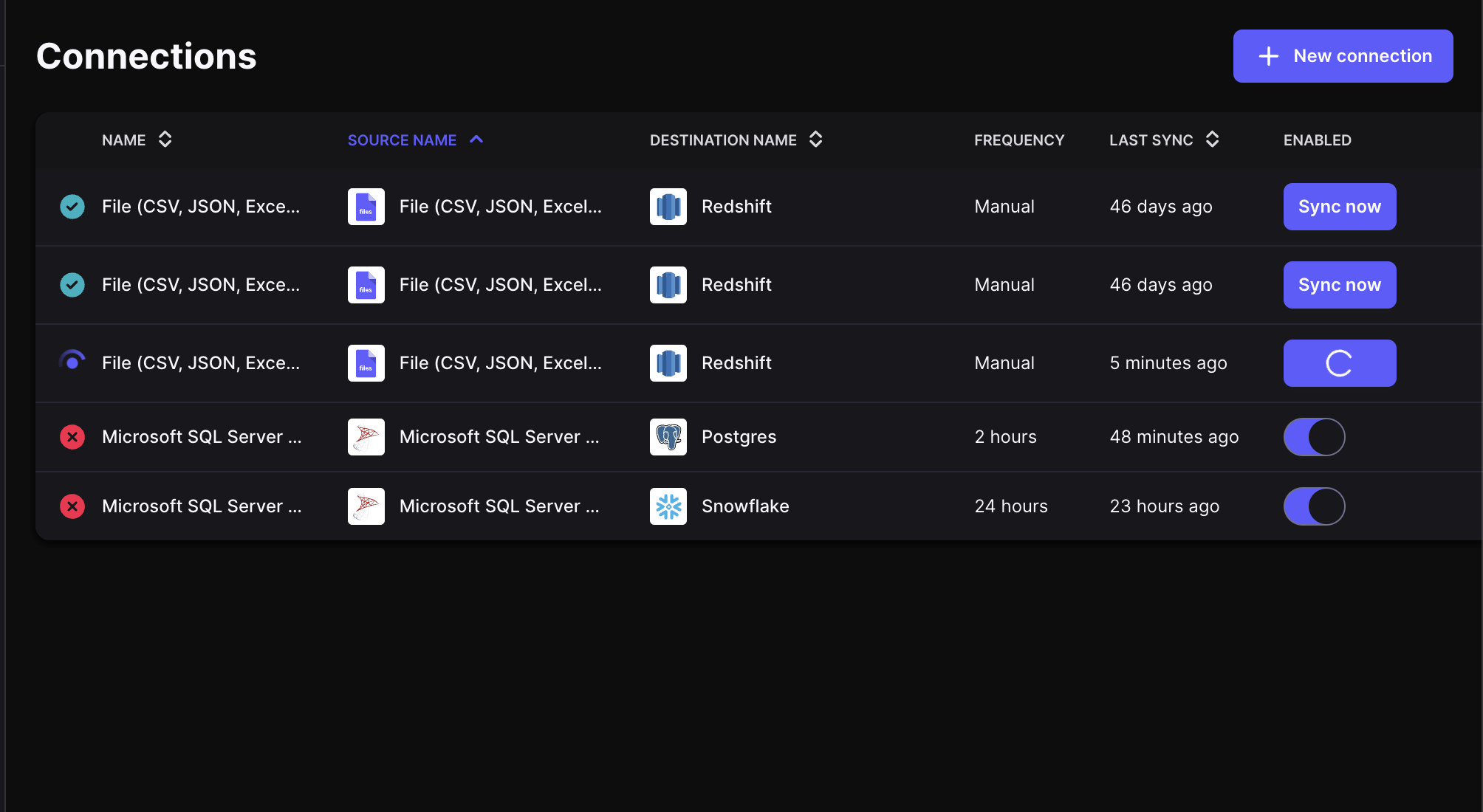Image resolution: width=1483 pixels, height=812 pixels.
Task: Click Redshift destination text in the 5 minutes ago row
Action: tap(736, 363)
